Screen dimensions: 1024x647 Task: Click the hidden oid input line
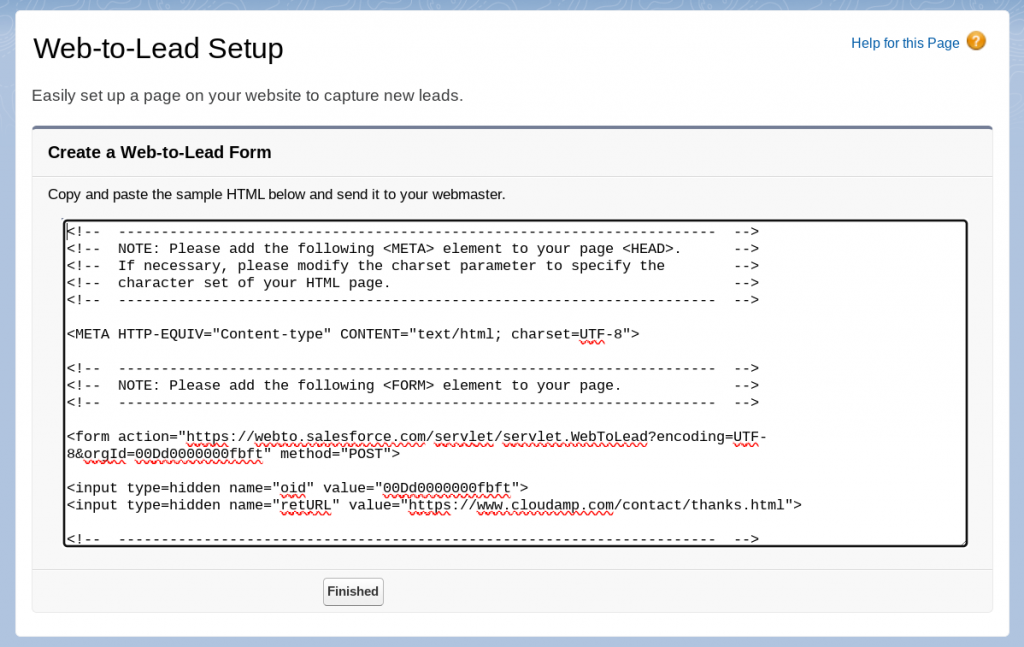point(295,488)
